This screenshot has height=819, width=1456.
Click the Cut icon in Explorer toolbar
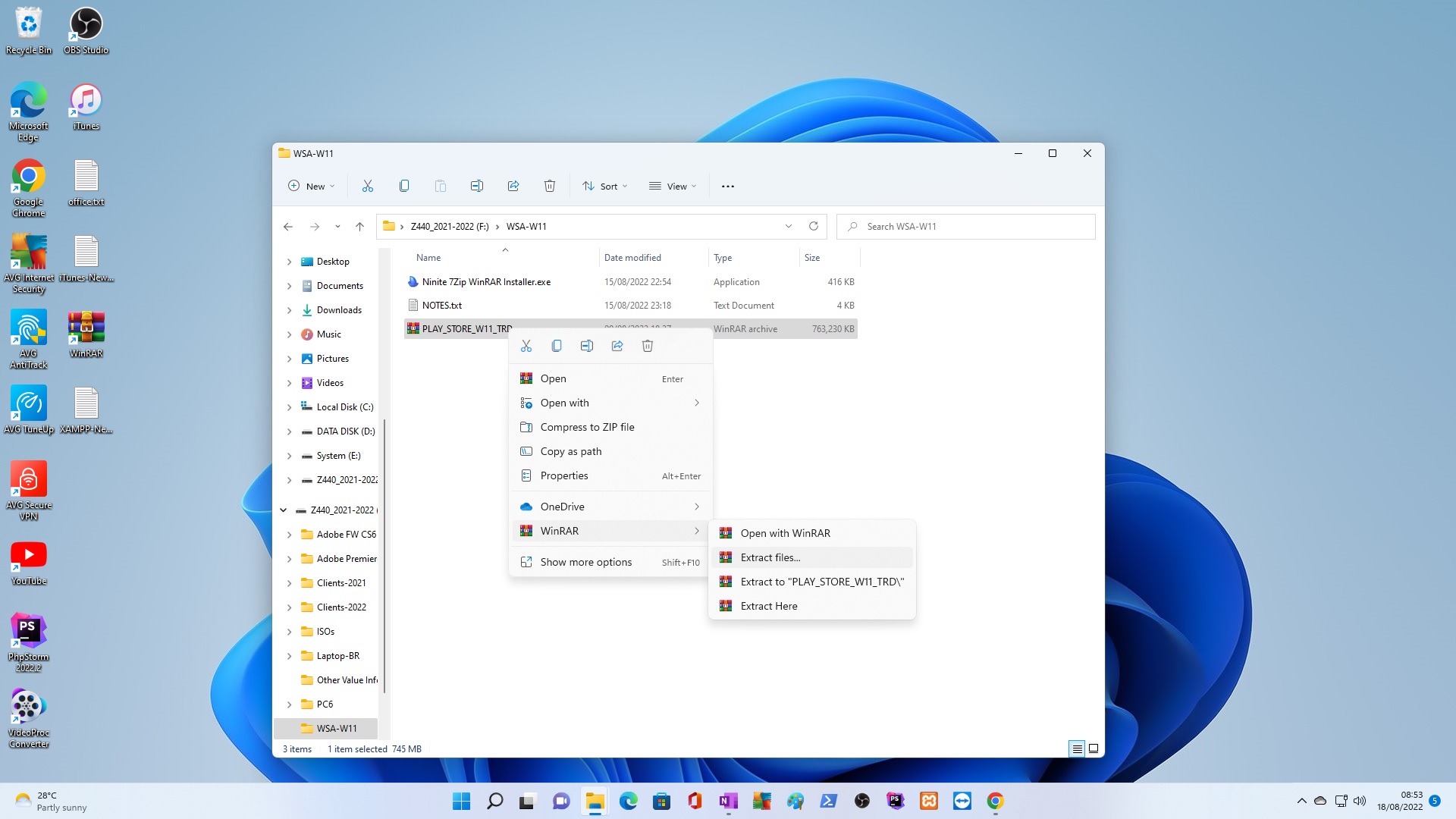(x=368, y=186)
